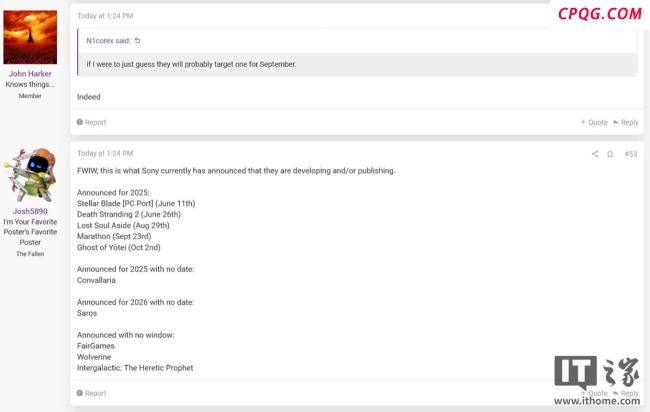Open Josh5890's Astro Bot avatar
This screenshot has height=412, width=650.
pos(30,175)
